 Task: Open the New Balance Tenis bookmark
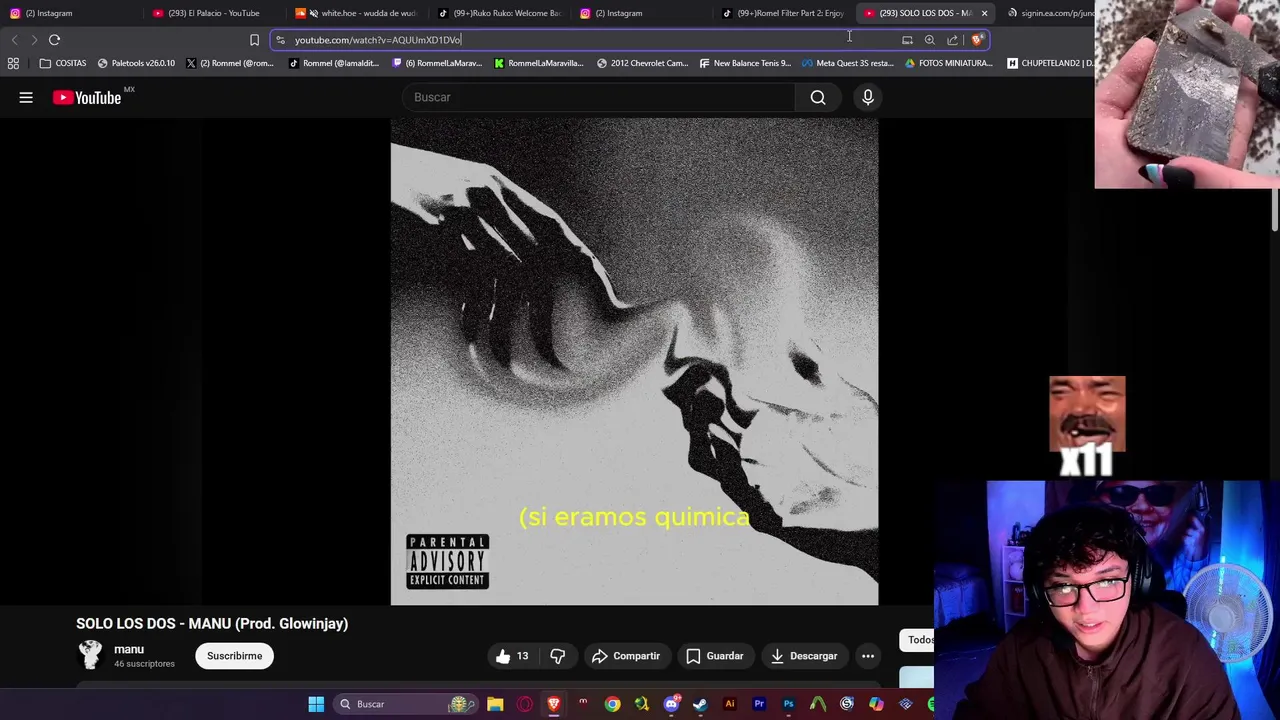745,63
